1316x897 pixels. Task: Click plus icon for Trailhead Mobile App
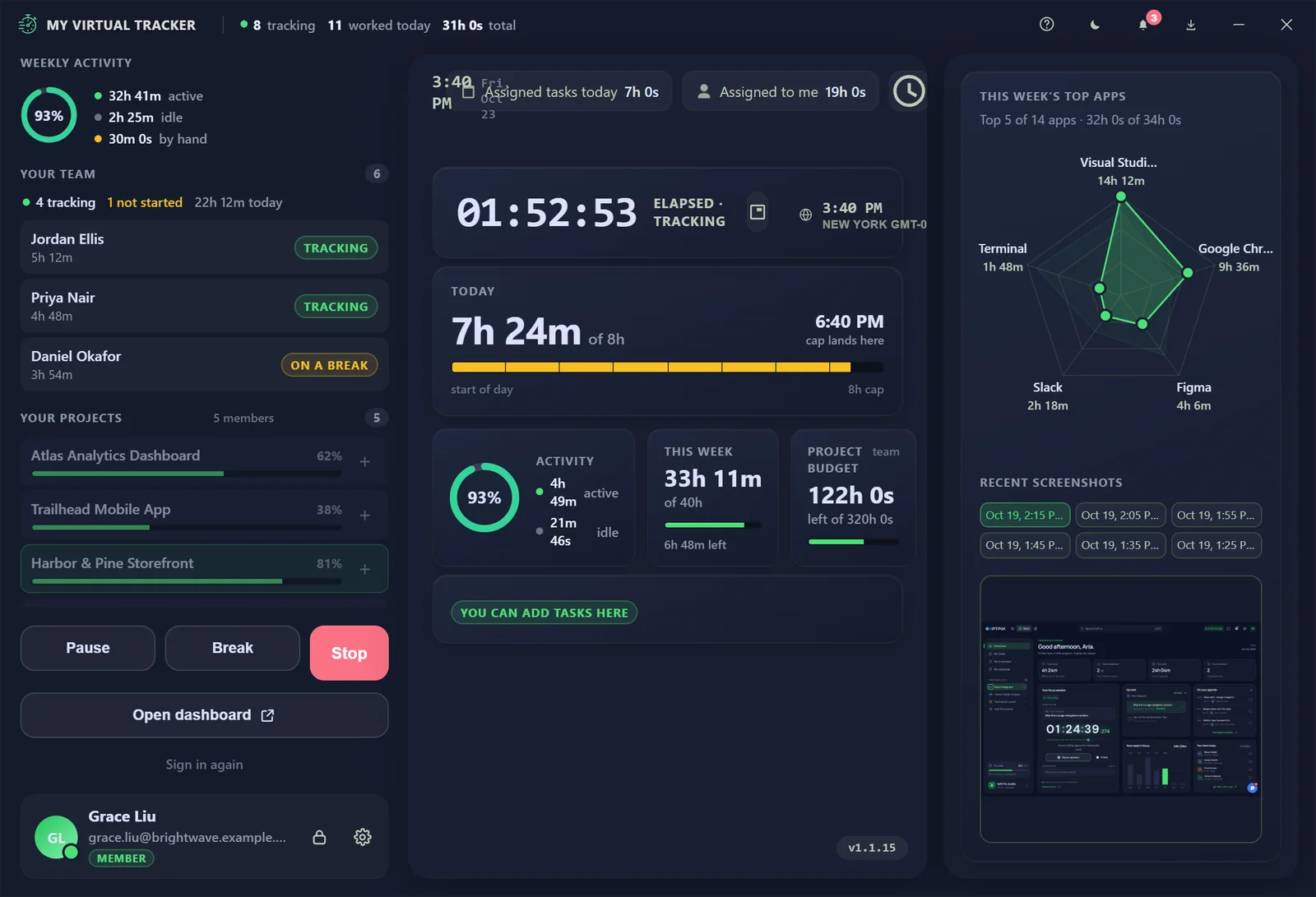pyautogui.click(x=364, y=516)
